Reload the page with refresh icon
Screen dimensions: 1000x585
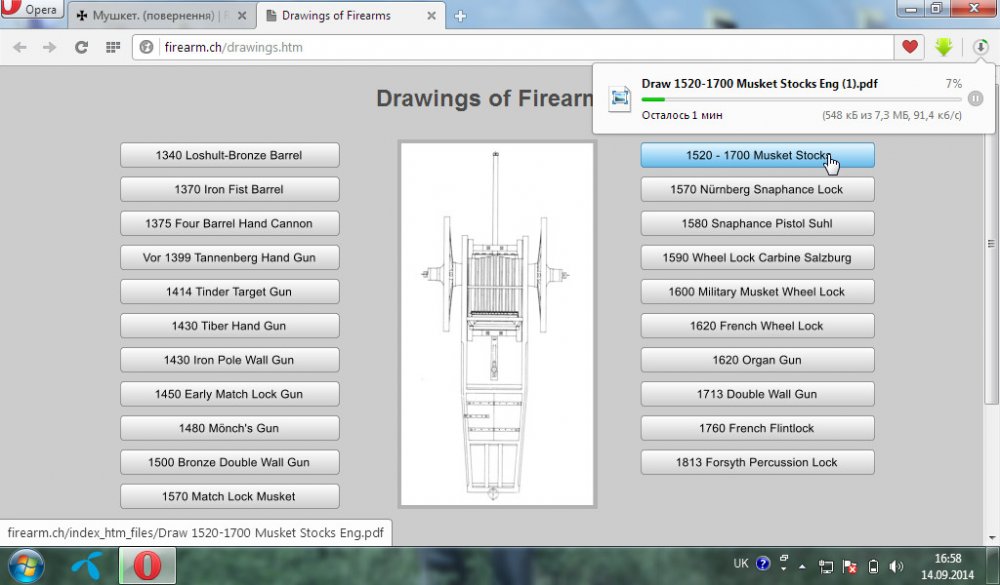point(81,47)
